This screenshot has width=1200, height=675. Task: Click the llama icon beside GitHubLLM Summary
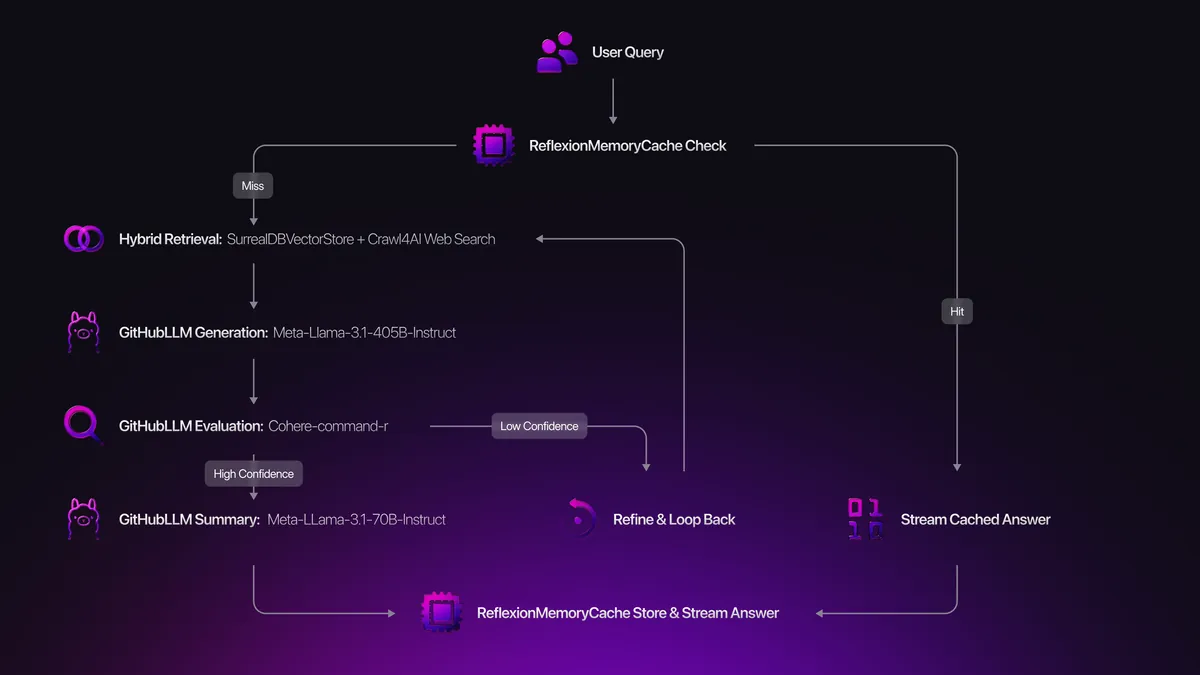(83, 519)
